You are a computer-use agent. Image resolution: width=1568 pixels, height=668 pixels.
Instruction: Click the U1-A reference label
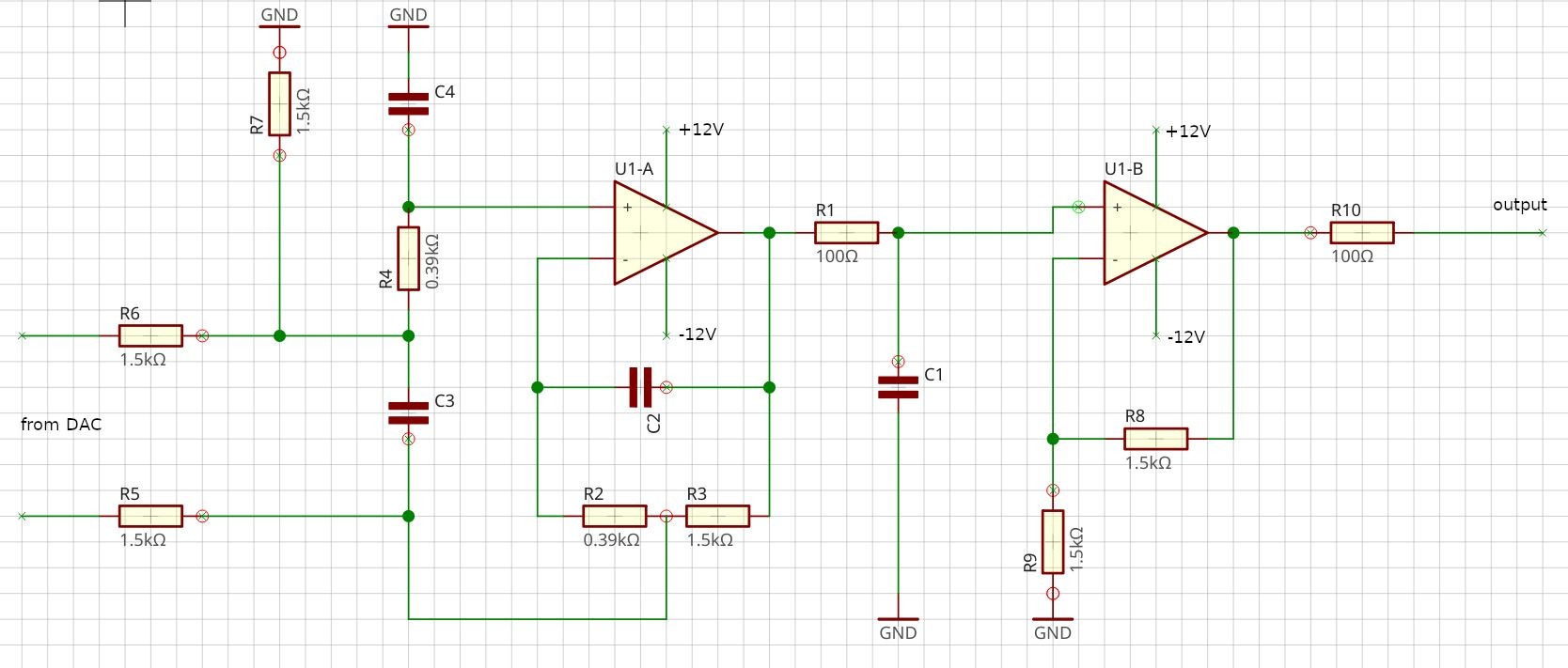[x=634, y=169]
